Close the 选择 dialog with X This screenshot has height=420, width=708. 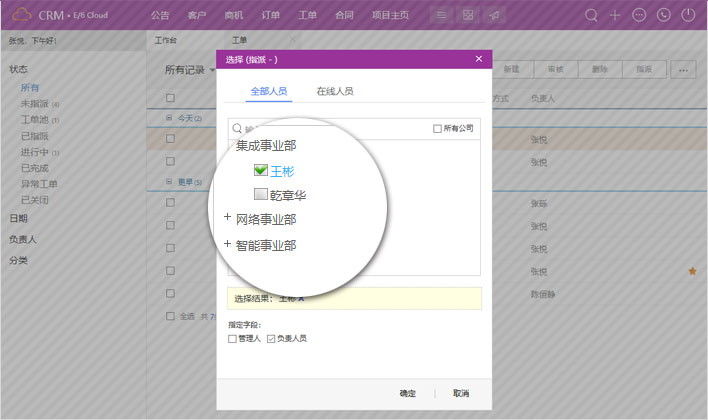click(x=478, y=59)
